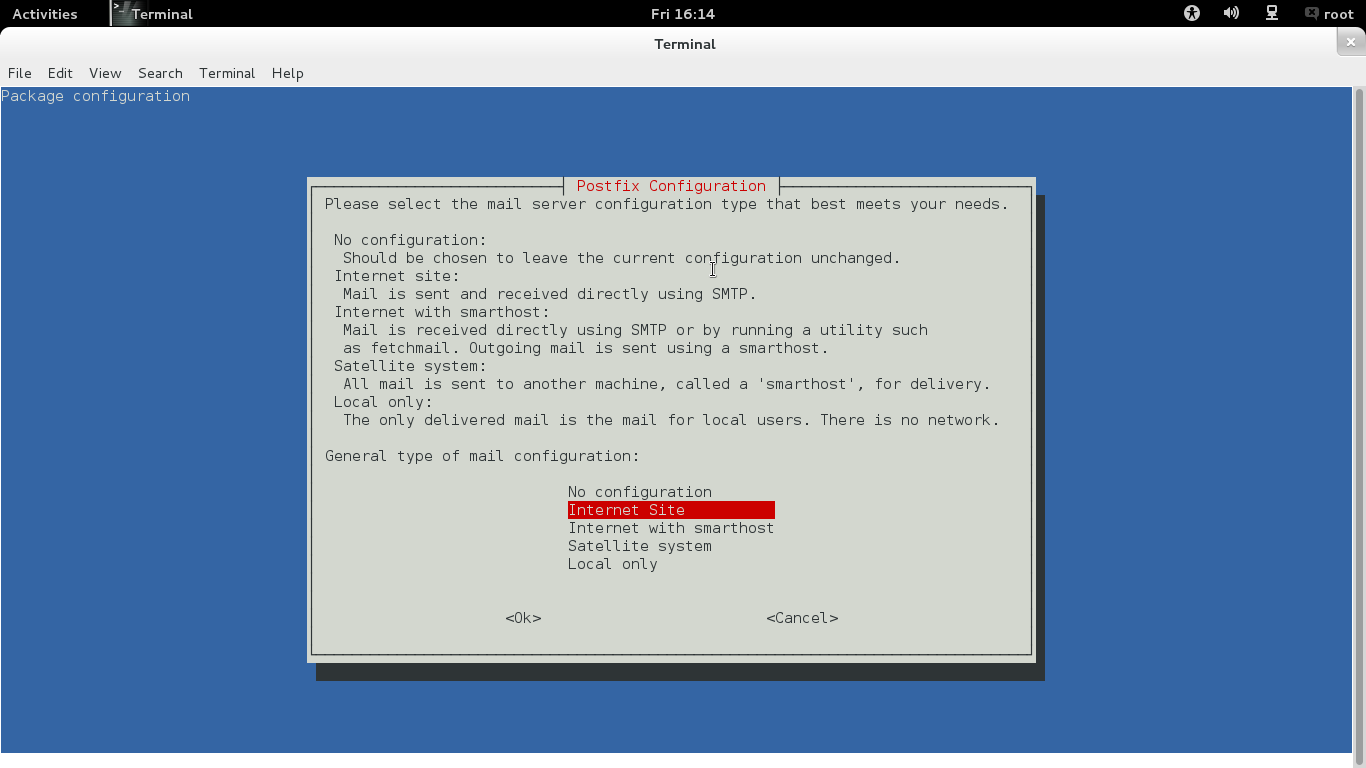Click the Terminal icon in top bar
This screenshot has height=768, width=1366.
tap(121, 13)
